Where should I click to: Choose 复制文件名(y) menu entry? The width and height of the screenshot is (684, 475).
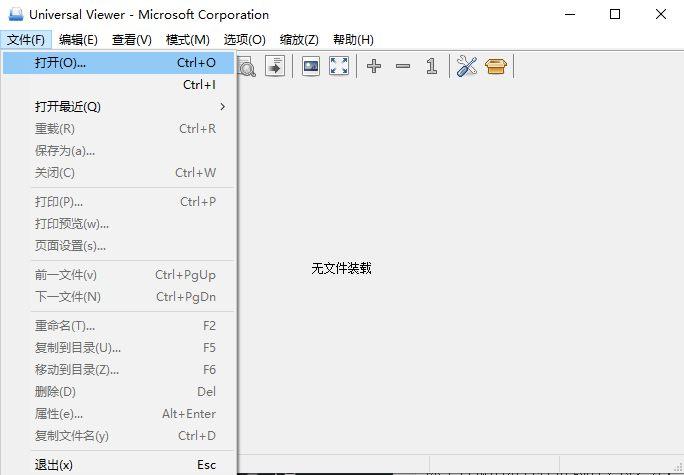click(119, 436)
